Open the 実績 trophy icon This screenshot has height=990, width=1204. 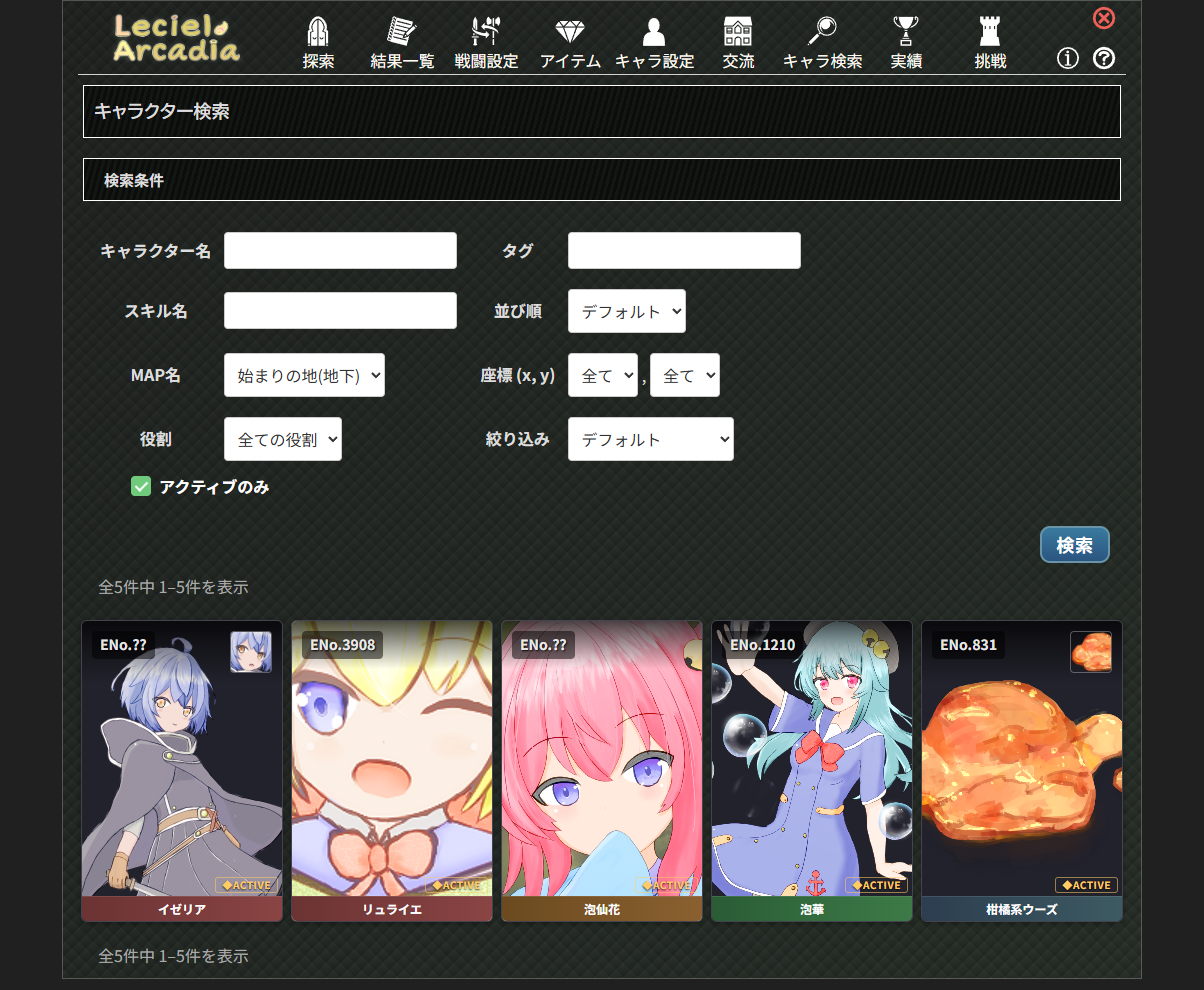(x=906, y=33)
